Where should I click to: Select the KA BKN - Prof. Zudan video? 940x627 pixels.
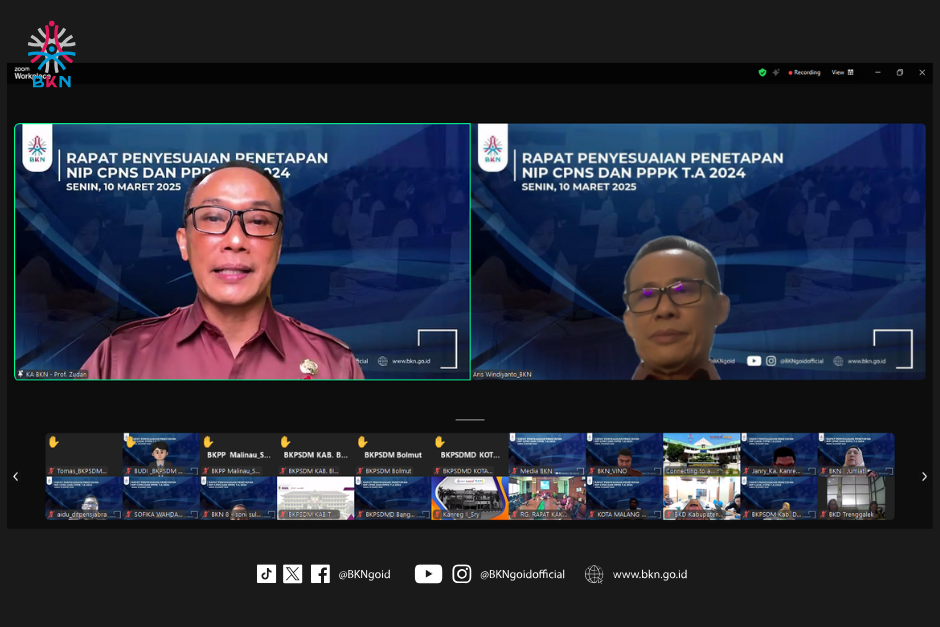pyautogui.click(x=242, y=251)
